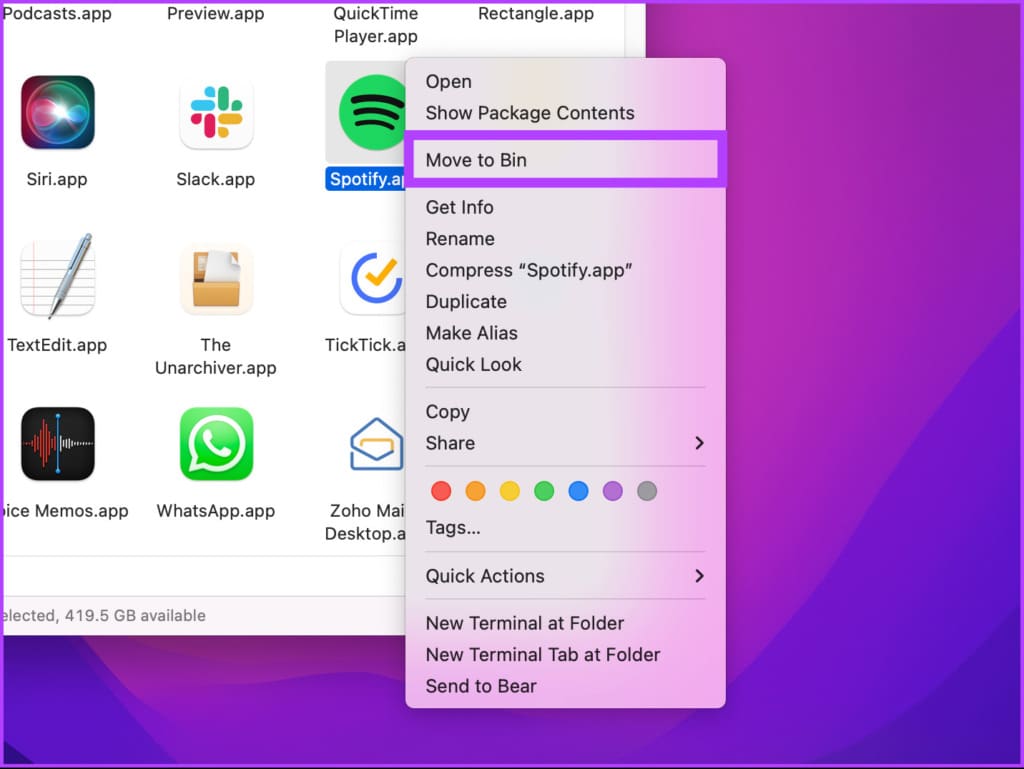Click The Unarchiver.app label
1024x769 pixels.
click(x=216, y=356)
